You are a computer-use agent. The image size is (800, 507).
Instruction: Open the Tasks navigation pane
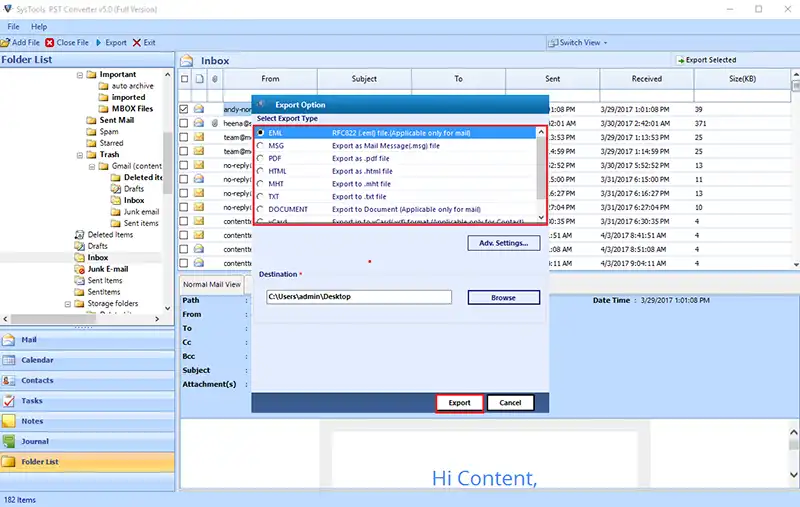pos(87,401)
